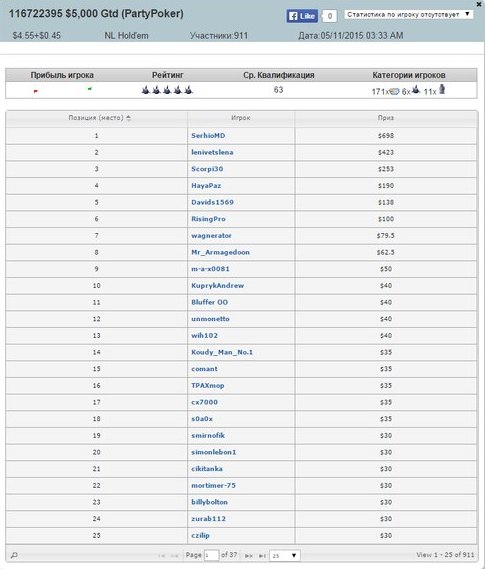Open player TPAXmop profile
This screenshot has height=569, width=485.
207,386
